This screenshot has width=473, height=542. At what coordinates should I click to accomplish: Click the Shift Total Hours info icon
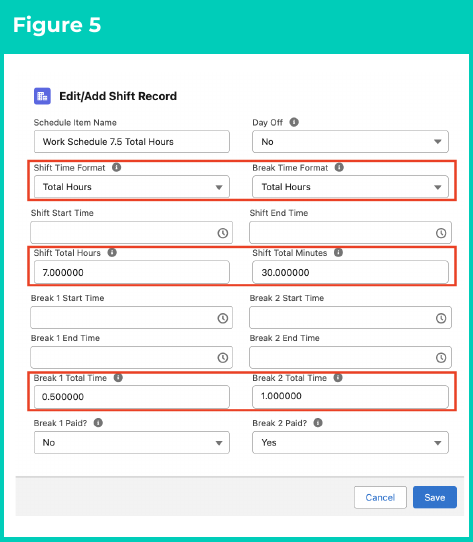pos(112,252)
